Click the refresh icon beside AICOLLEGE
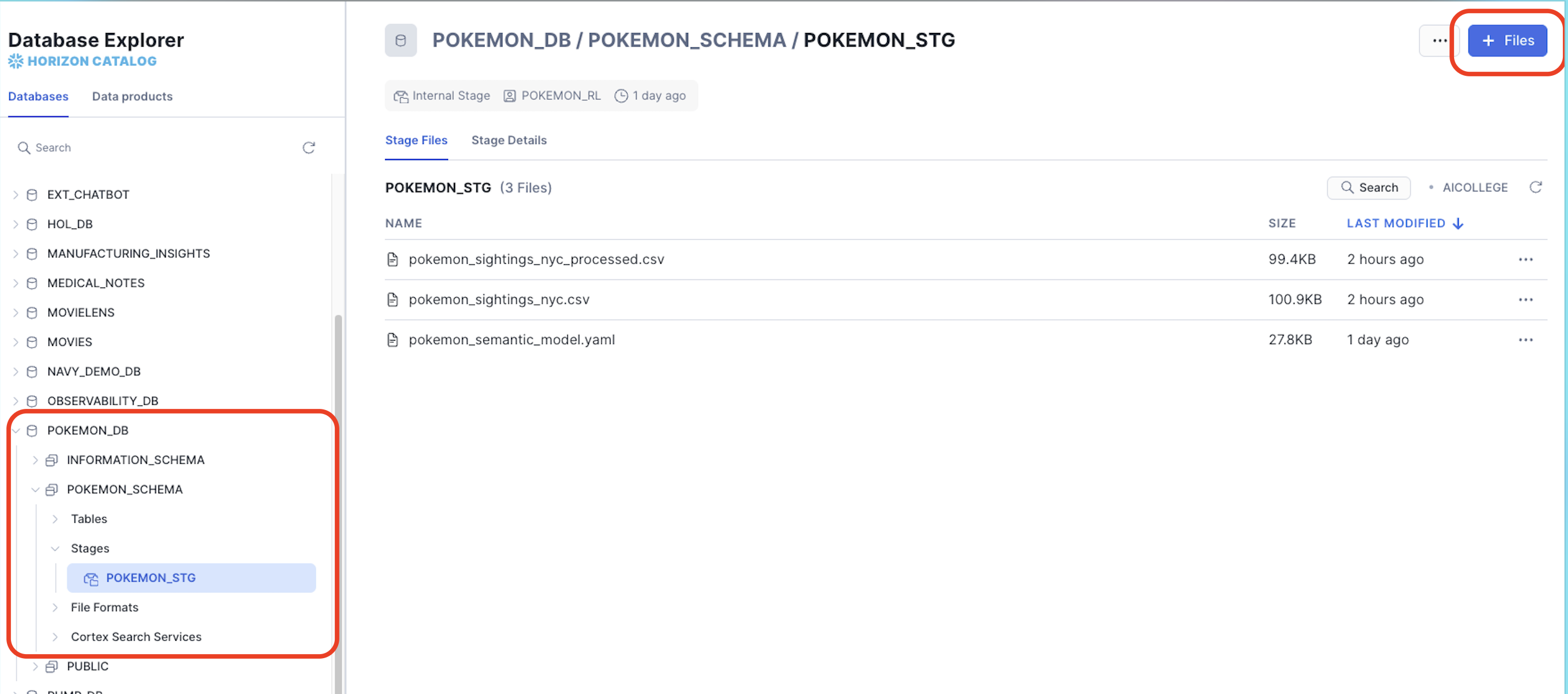Screen dimensions: 1568x694 (x=1535, y=187)
